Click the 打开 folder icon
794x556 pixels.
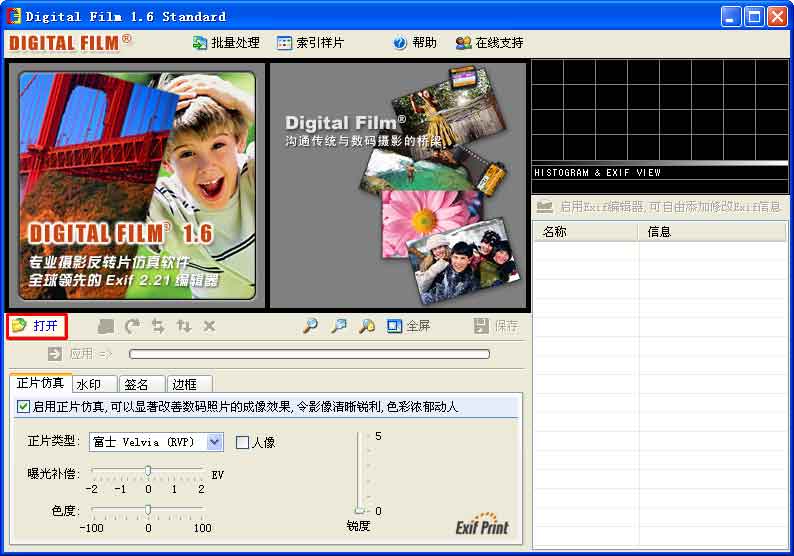point(19,326)
